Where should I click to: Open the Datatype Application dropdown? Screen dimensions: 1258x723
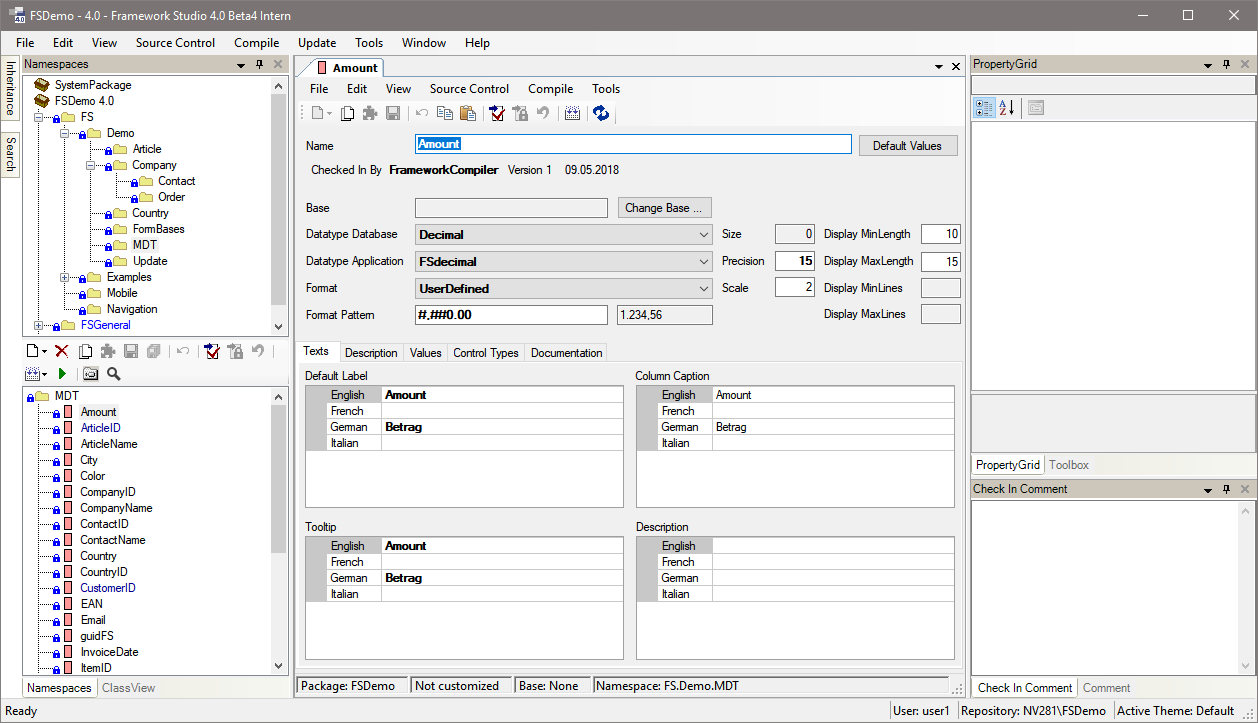(x=705, y=262)
